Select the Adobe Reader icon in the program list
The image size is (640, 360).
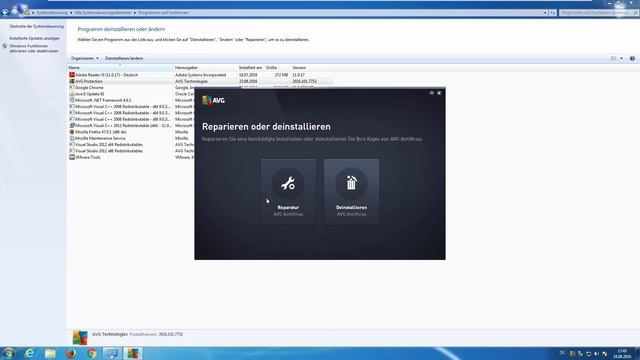72,75
